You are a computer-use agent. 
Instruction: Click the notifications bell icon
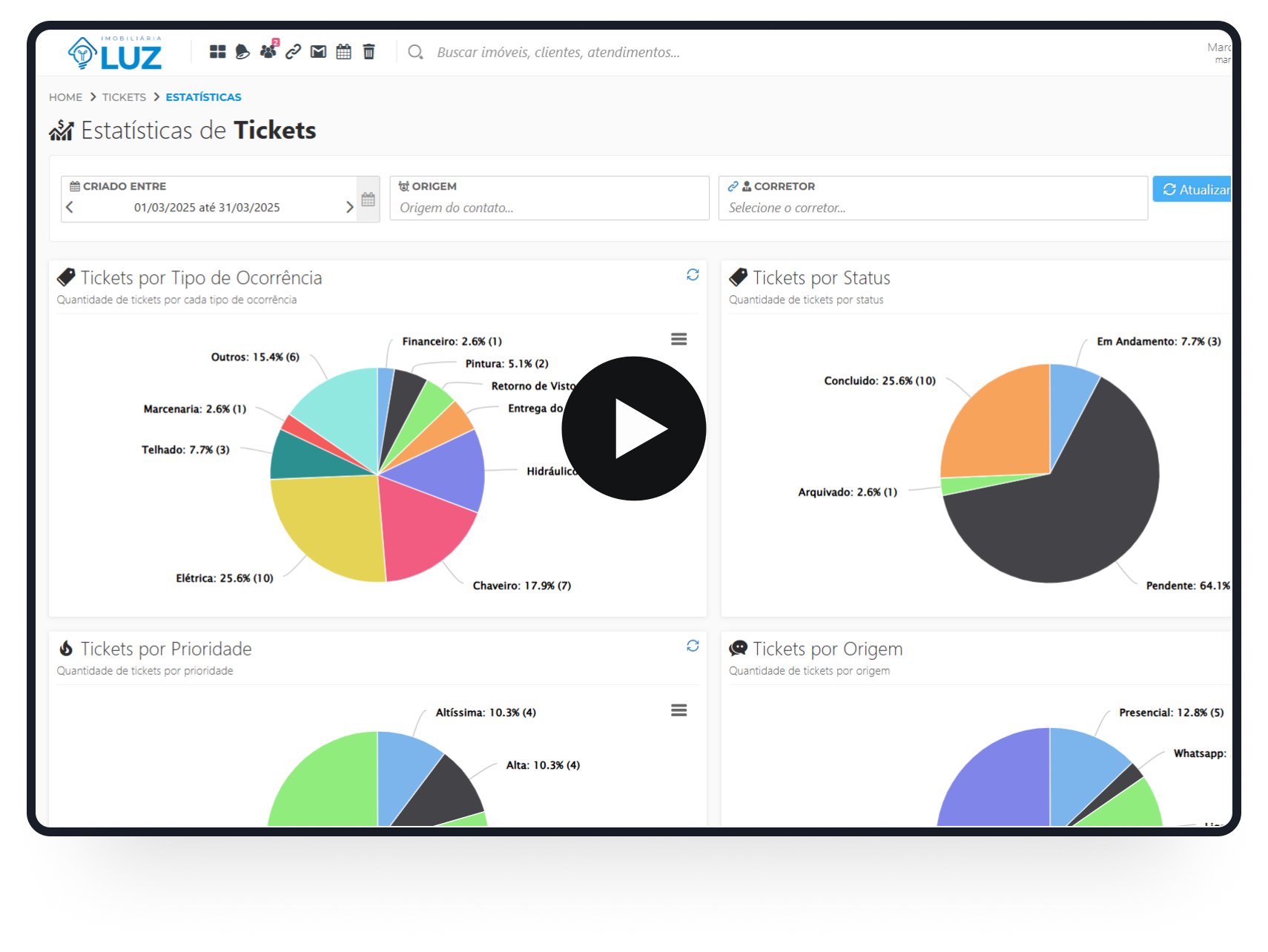(242, 52)
